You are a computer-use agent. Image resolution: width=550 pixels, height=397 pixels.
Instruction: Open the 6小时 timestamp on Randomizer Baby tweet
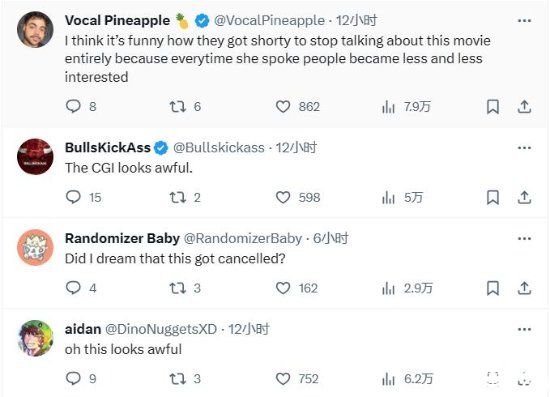(331, 238)
